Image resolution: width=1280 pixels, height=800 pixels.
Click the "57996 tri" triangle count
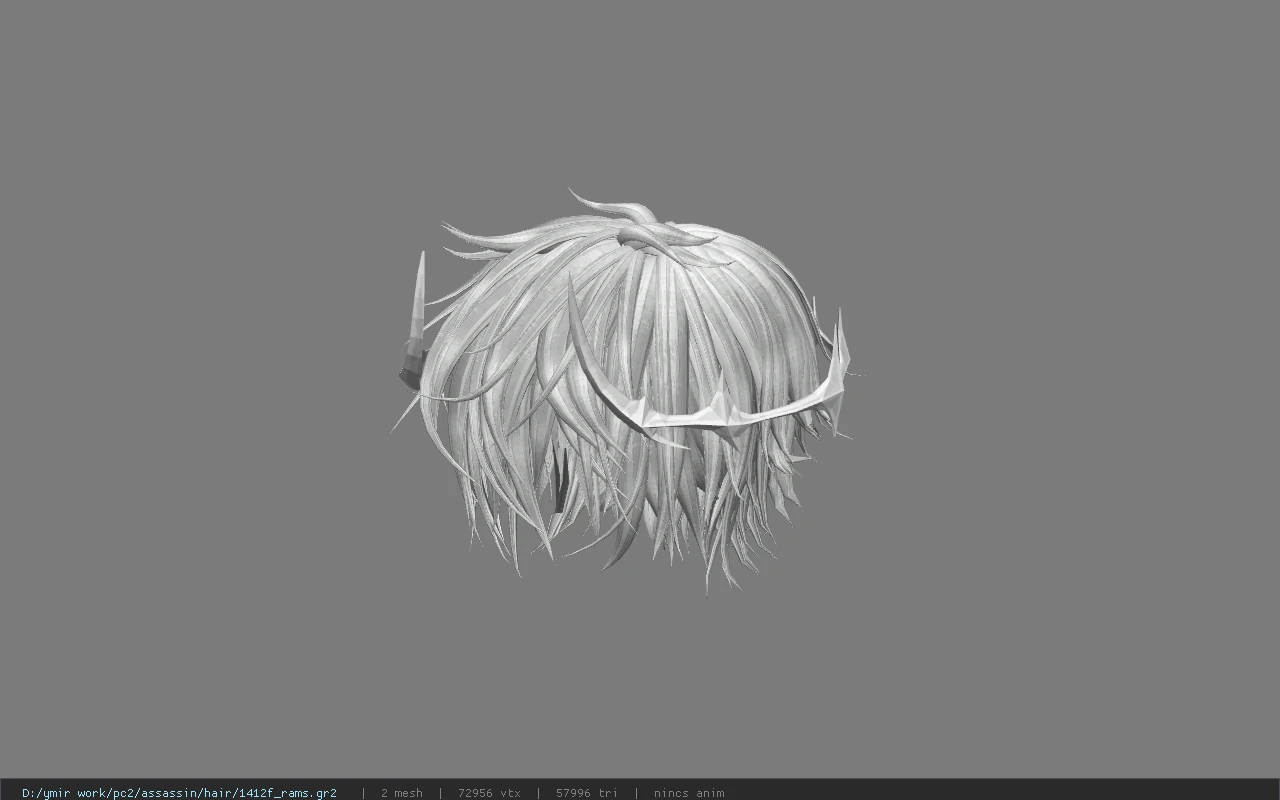[586, 793]
